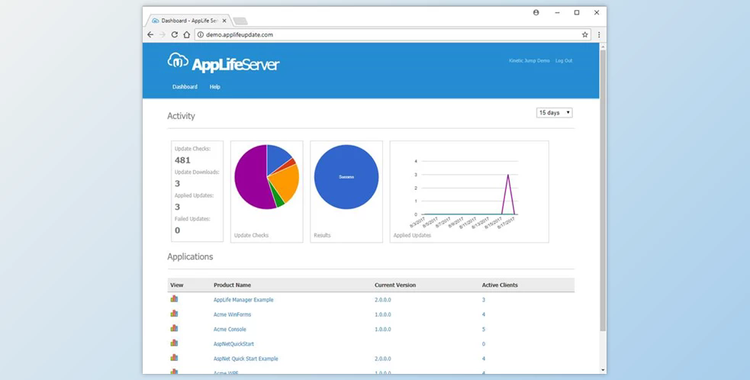Close the Dashboard browser tab
The image size is (750, 380).
pos(224,21)
